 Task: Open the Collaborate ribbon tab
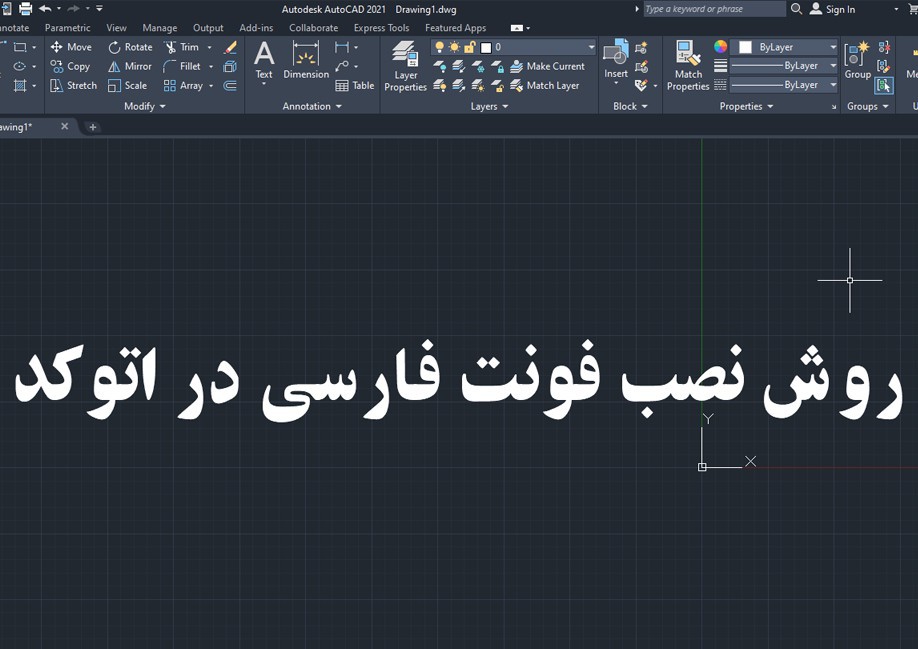(313, 28)
